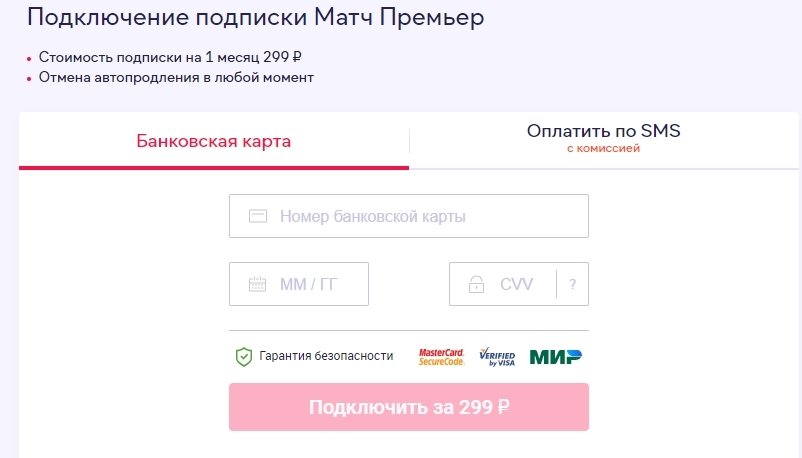The width and height of the screenshot is (802, 458).
Task: Open the CVV question mark help
Action: point(572,284)
